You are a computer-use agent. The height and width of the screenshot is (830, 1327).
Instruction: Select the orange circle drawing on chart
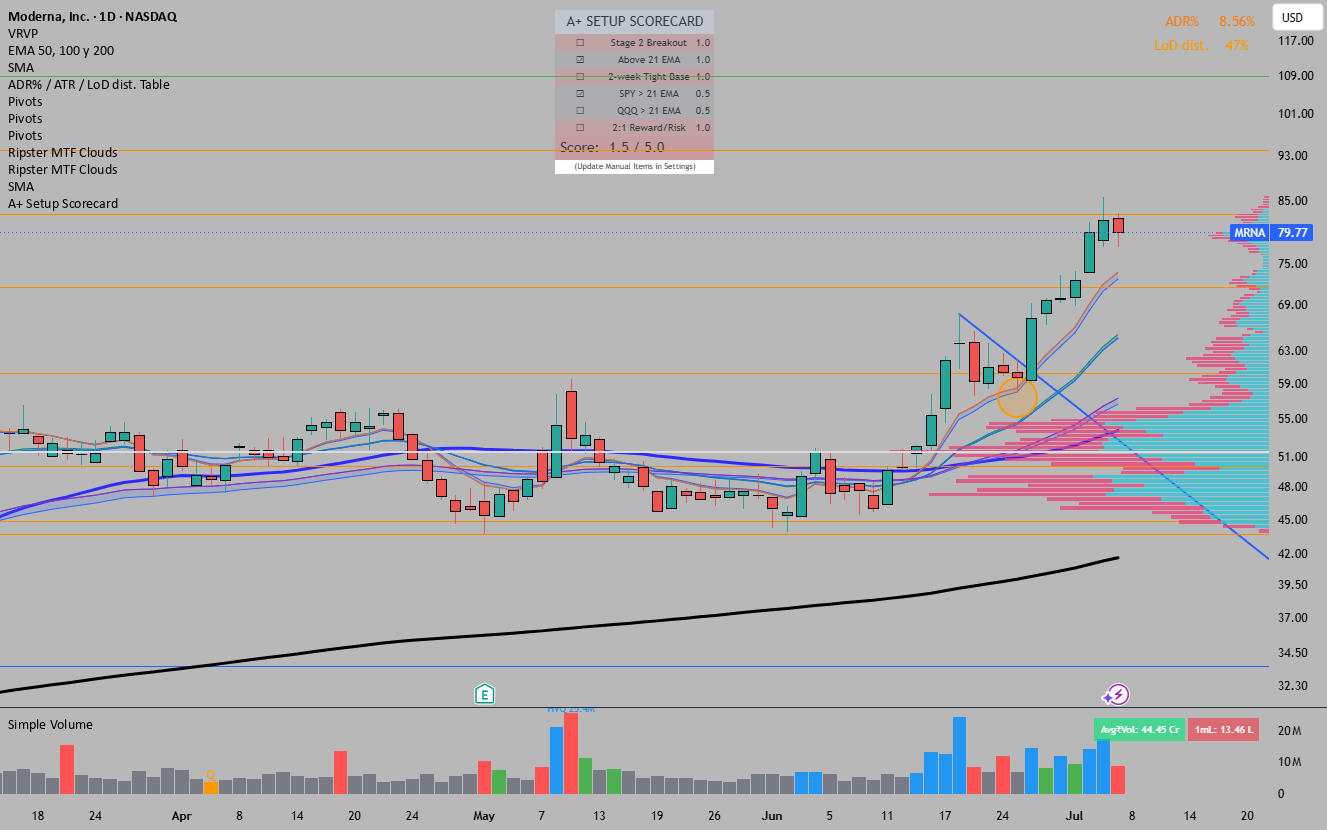[1017, 397]
